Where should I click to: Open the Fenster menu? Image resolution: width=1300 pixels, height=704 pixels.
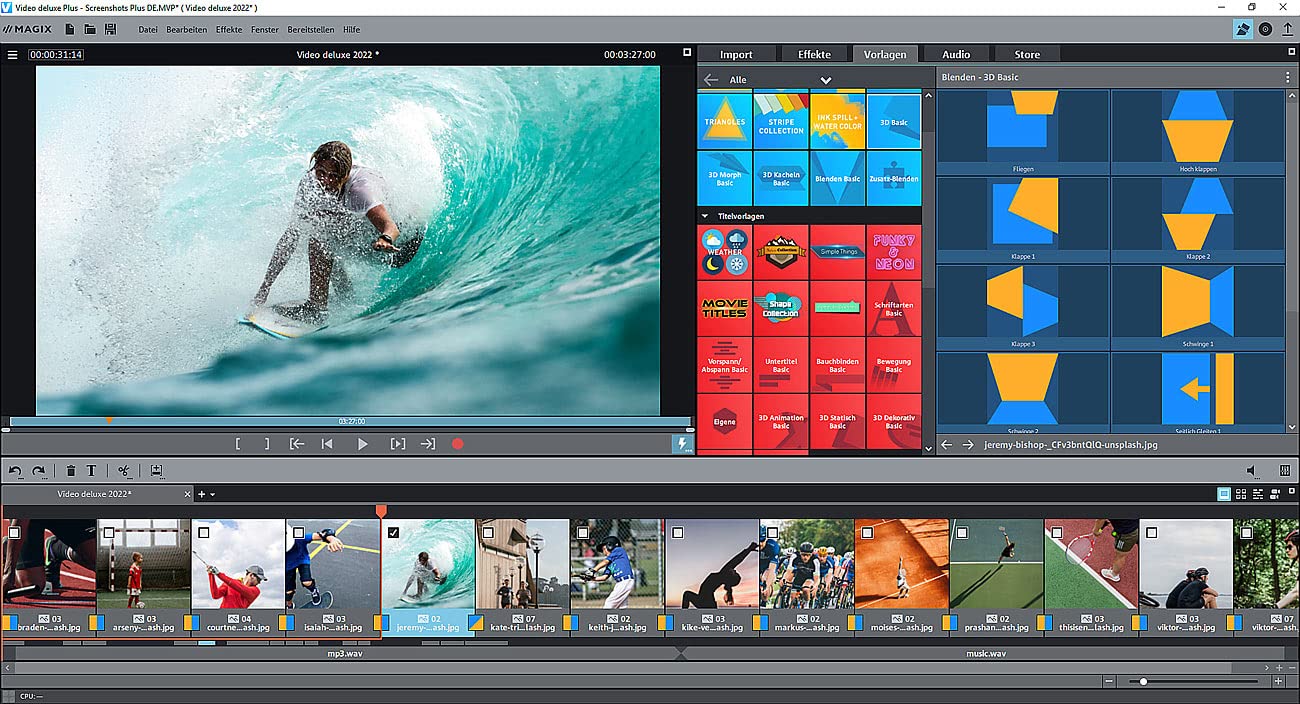point(265,30)
